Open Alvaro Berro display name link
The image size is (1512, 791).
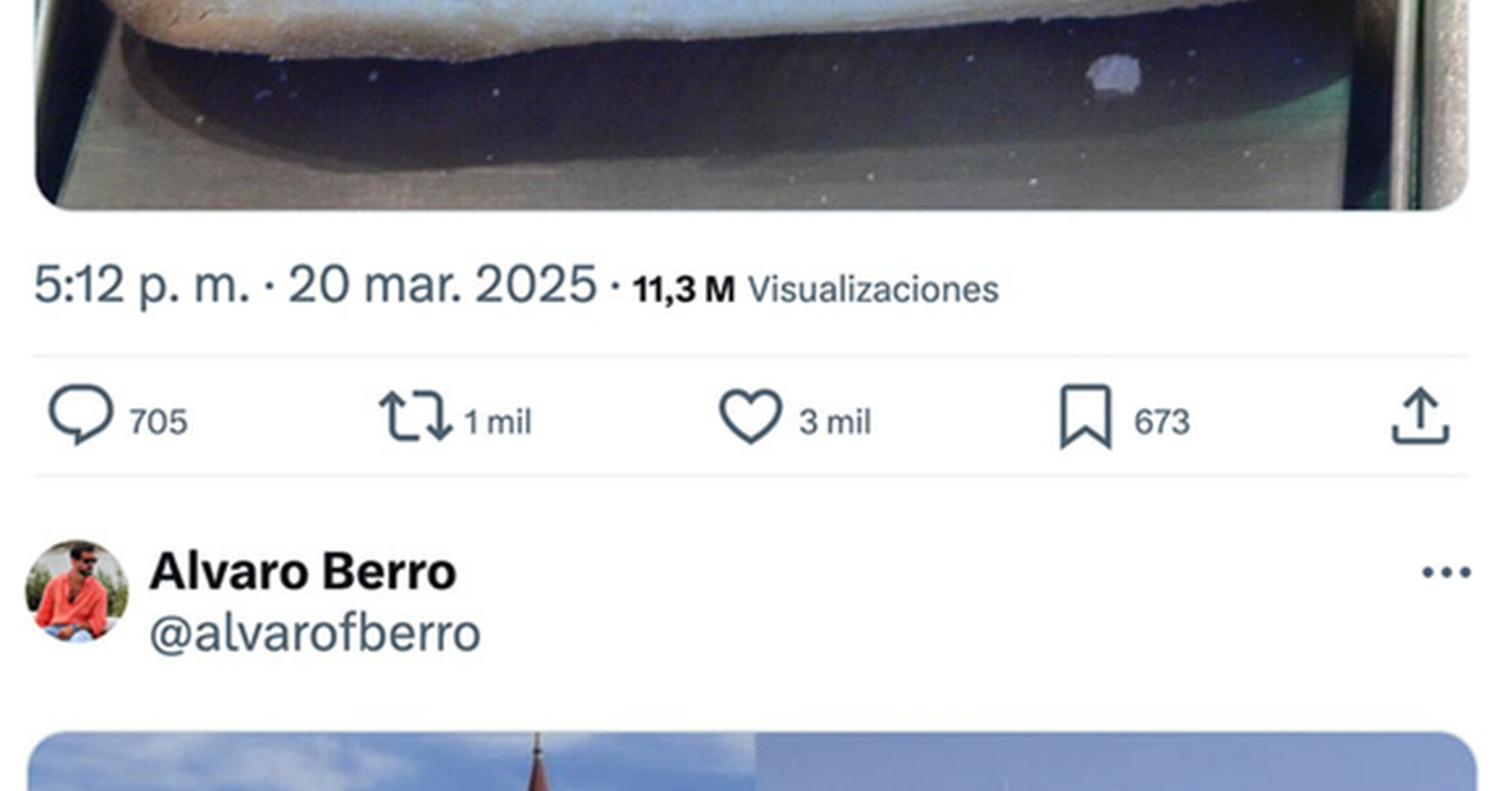[303, 571]
